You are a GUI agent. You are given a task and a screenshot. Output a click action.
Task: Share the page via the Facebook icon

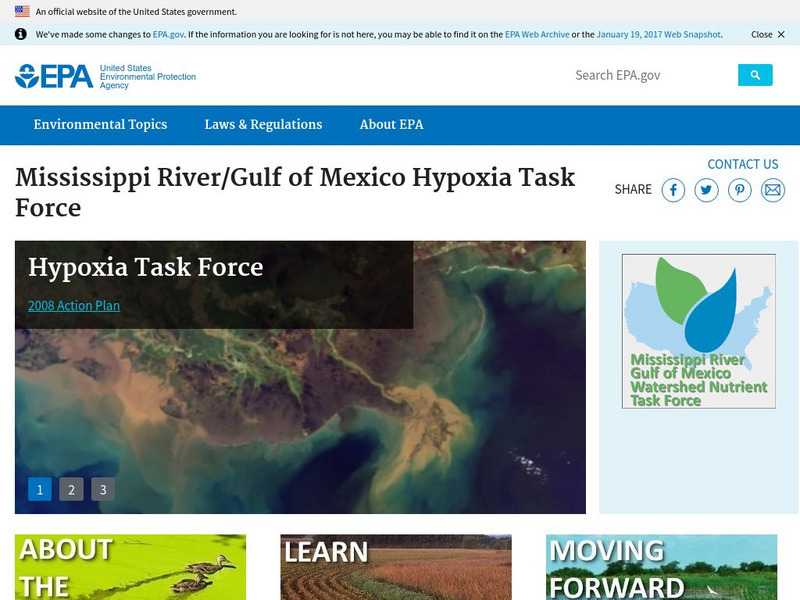coord(675,189)
